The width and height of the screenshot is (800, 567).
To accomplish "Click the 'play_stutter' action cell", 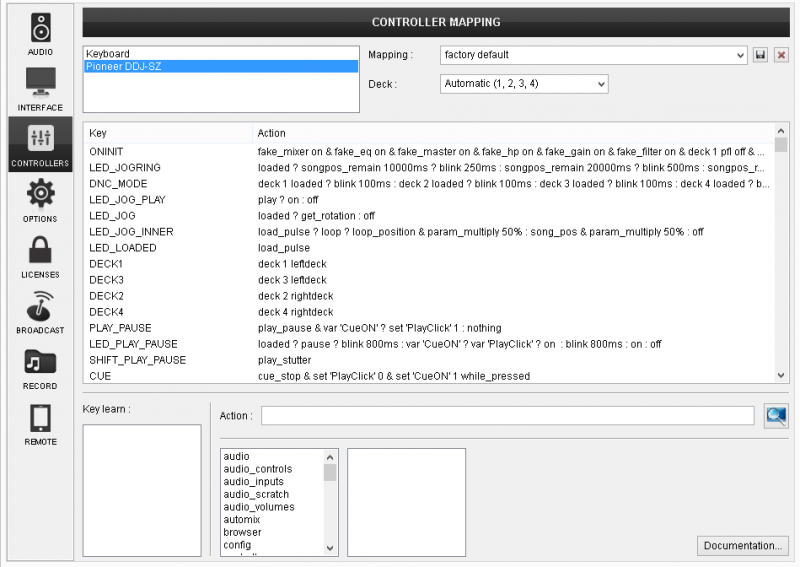I will (284, 360).
